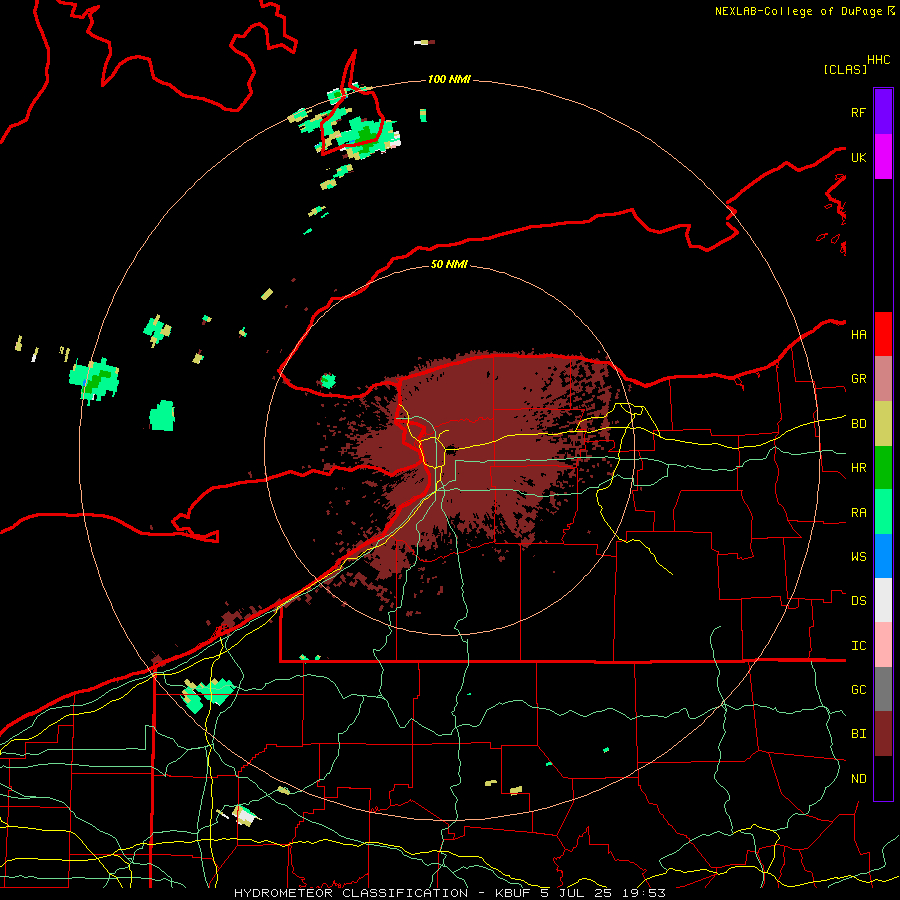Click the UK legend label
This screenshot has width=900, height=900.
coord(858,157)
